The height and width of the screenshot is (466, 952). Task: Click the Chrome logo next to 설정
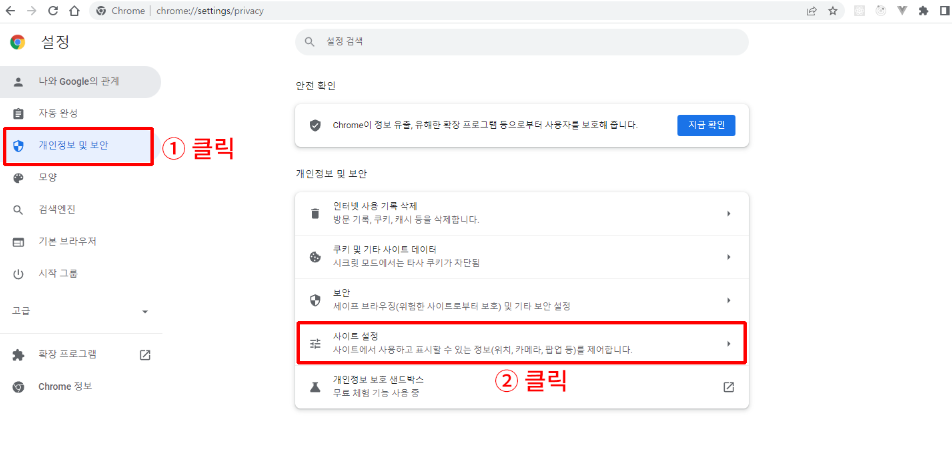18,42
